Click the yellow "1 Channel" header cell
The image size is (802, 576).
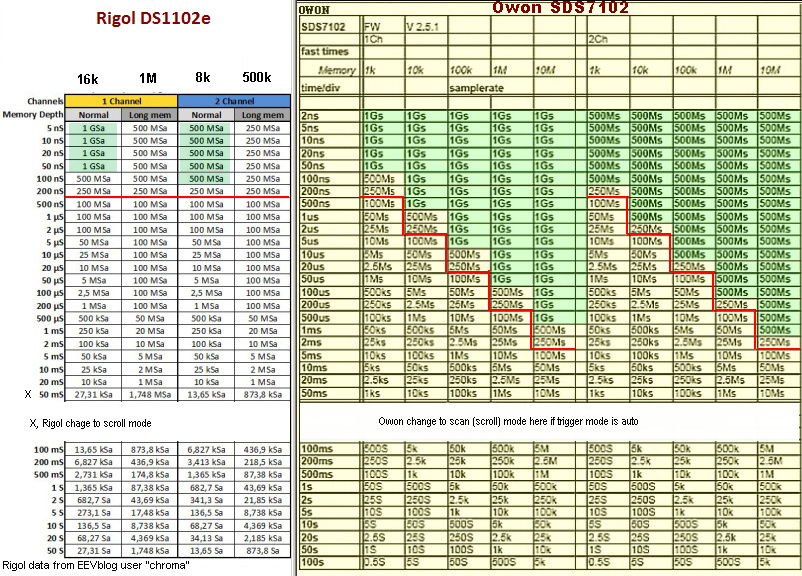(121, 101)
